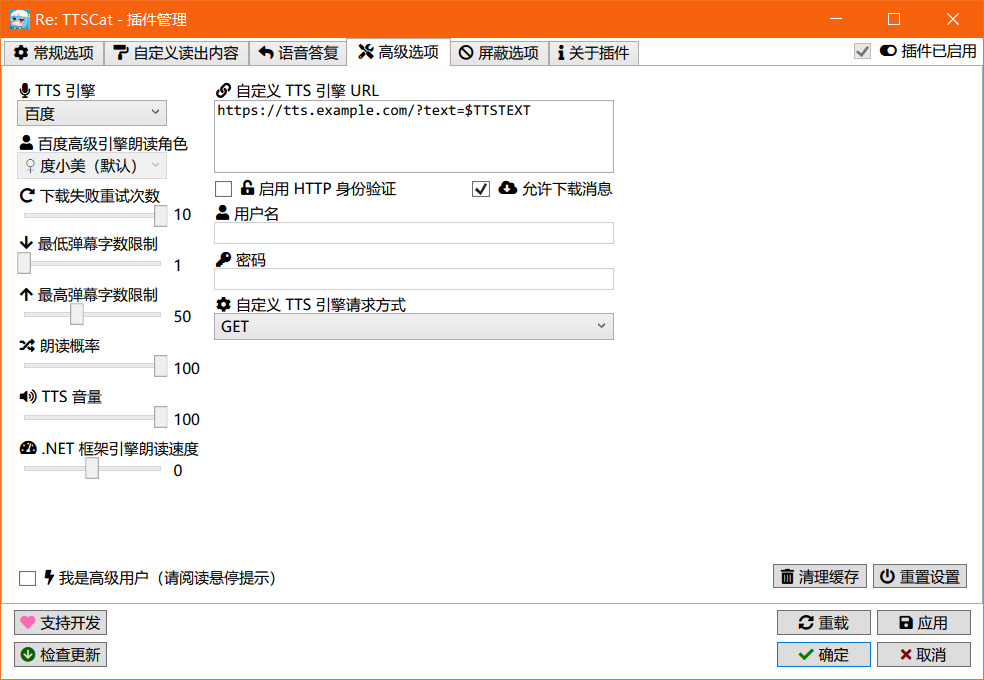This screenshot has width=984, height=680.
Task: Go to the 关于插件 tab
Action: point(594,53)
